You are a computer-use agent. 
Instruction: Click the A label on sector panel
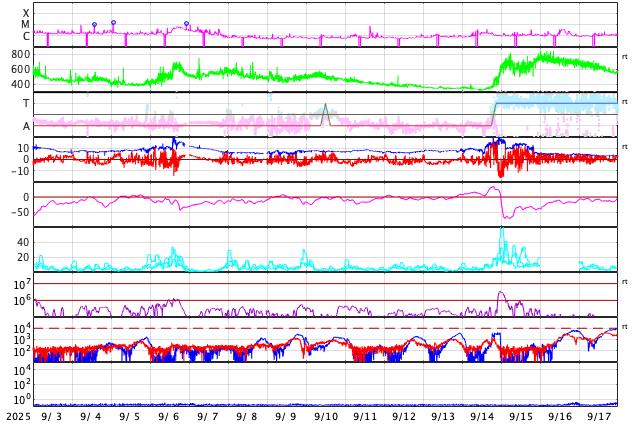click(x=26, y=126)
